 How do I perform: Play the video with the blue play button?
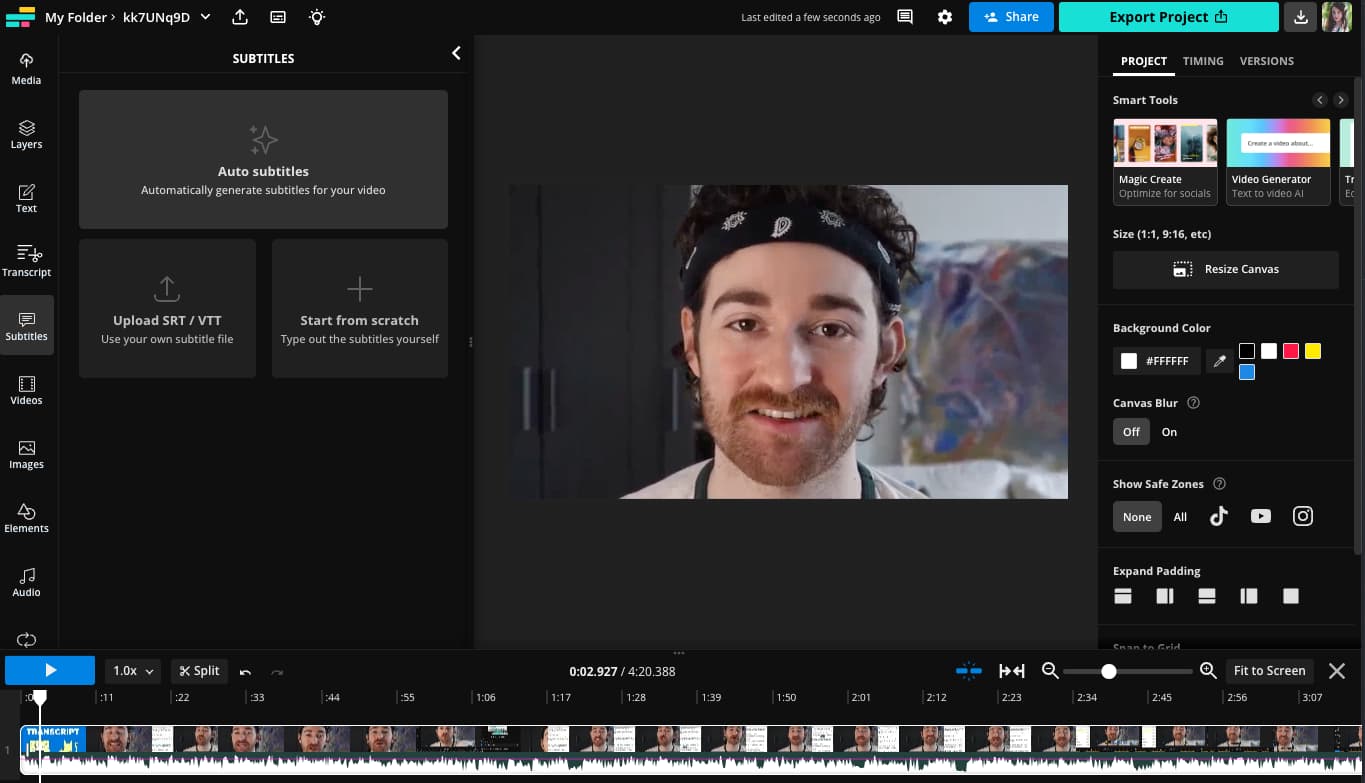(x=50, y=671)
